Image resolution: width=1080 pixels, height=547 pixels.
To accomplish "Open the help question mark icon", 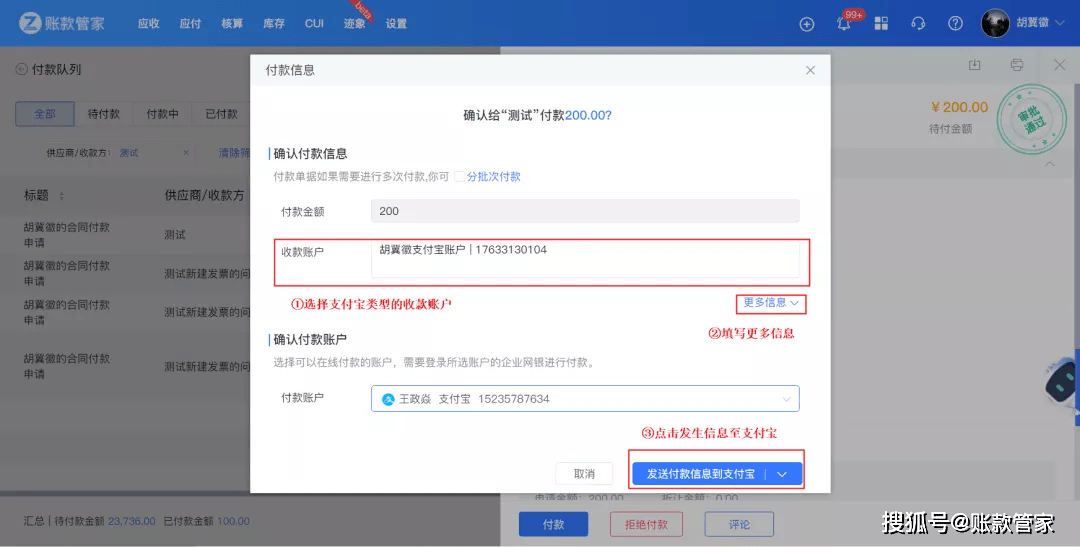I will click(x=955, y=23).
